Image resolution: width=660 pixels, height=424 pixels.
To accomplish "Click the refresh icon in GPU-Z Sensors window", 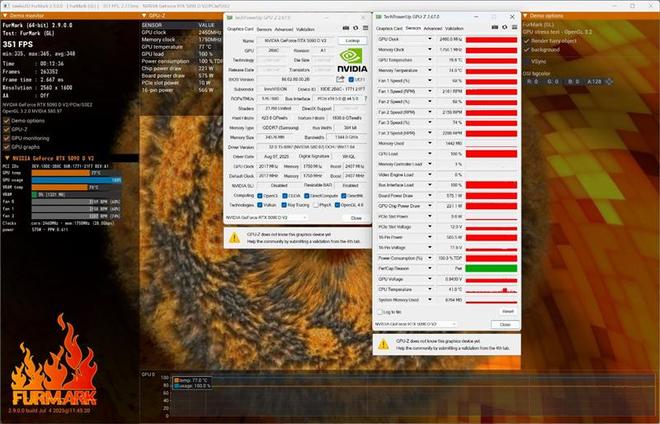I will [x=505, y=27].
